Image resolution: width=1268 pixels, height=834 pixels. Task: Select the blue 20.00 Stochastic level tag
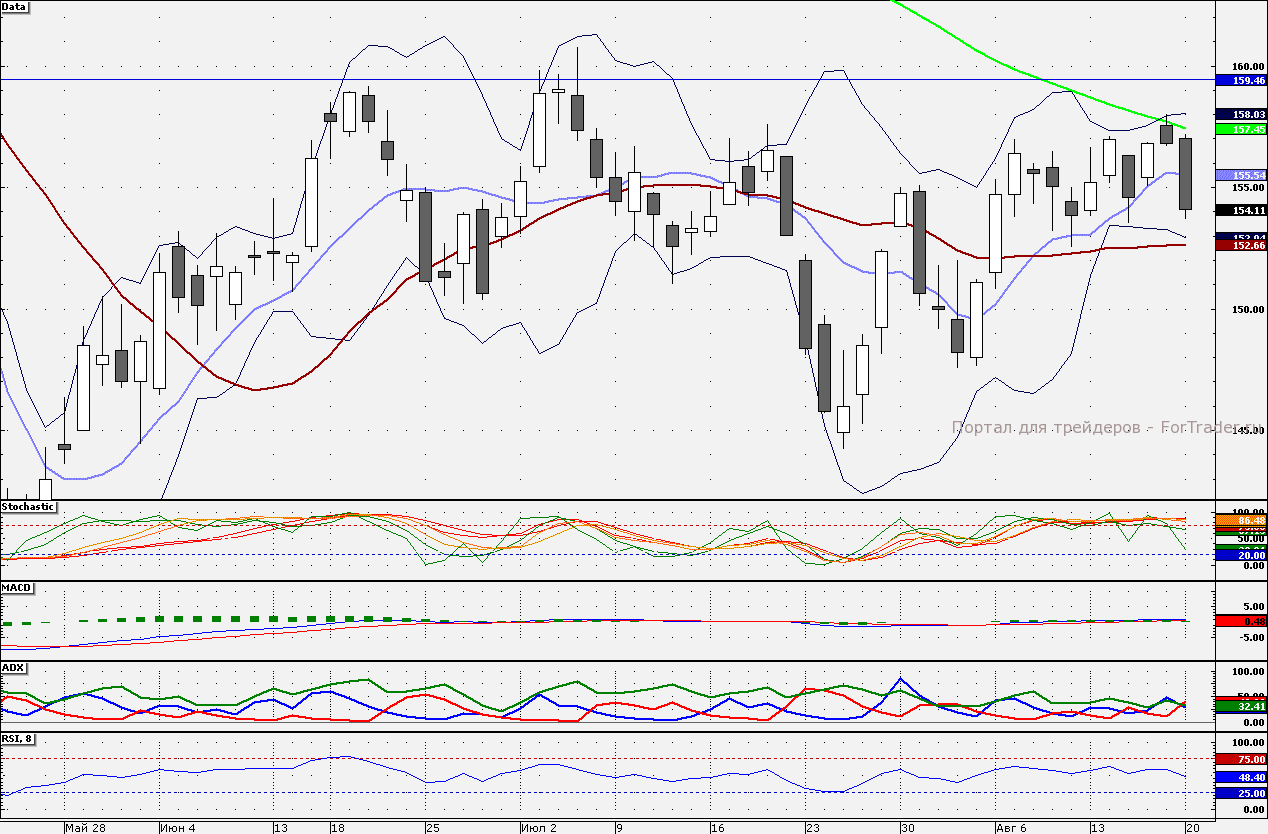[x=1240, y=555]
